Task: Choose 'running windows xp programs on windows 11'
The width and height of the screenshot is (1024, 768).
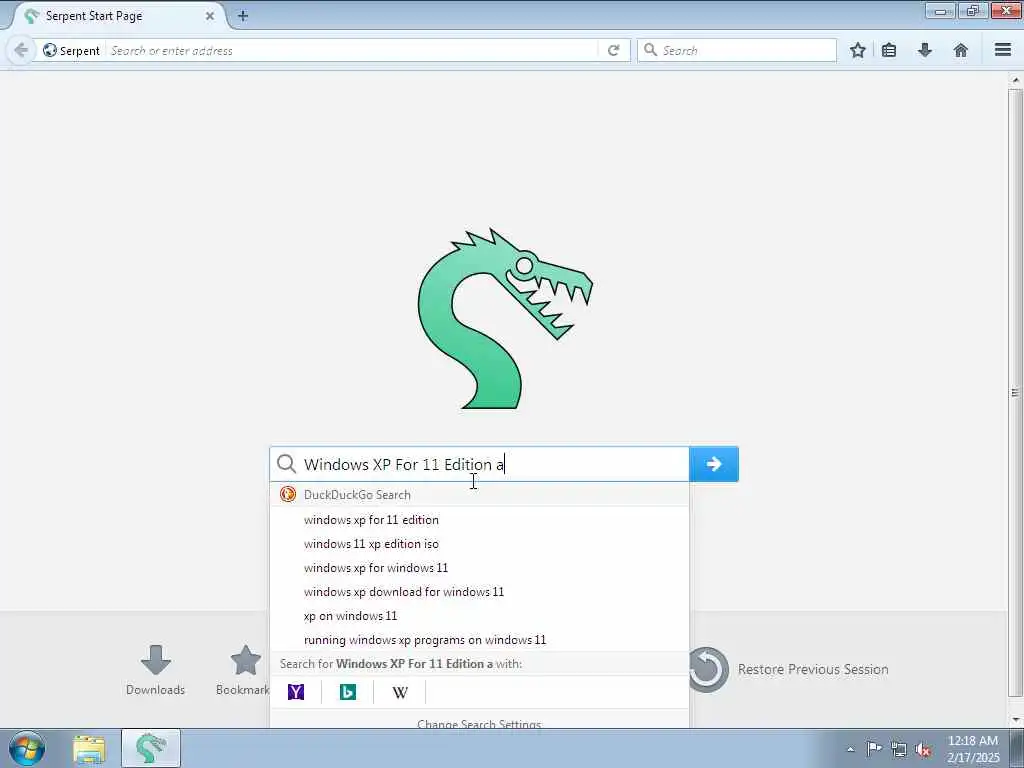Action: pyautogui.click(x=479, y=640)
